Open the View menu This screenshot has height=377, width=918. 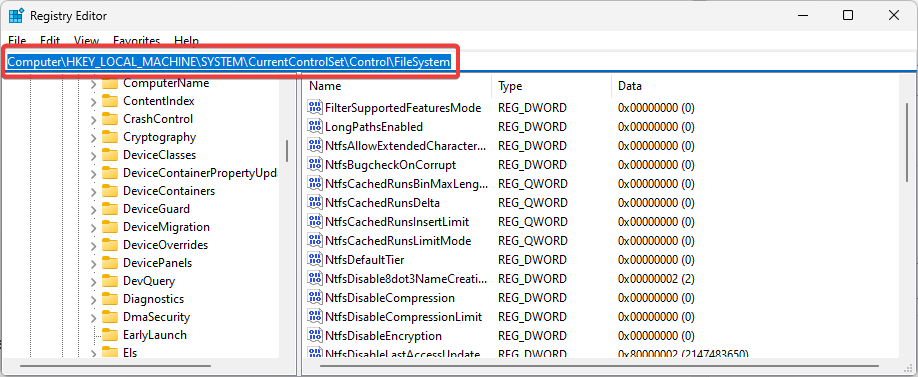[87, 41]
